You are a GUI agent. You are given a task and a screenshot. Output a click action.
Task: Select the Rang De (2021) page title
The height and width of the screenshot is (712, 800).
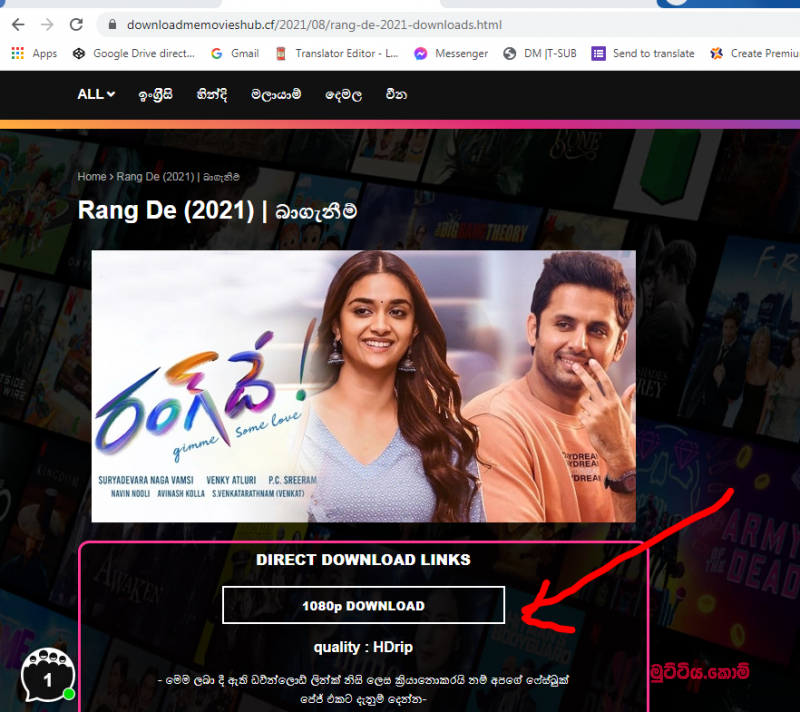click(217, 210)
